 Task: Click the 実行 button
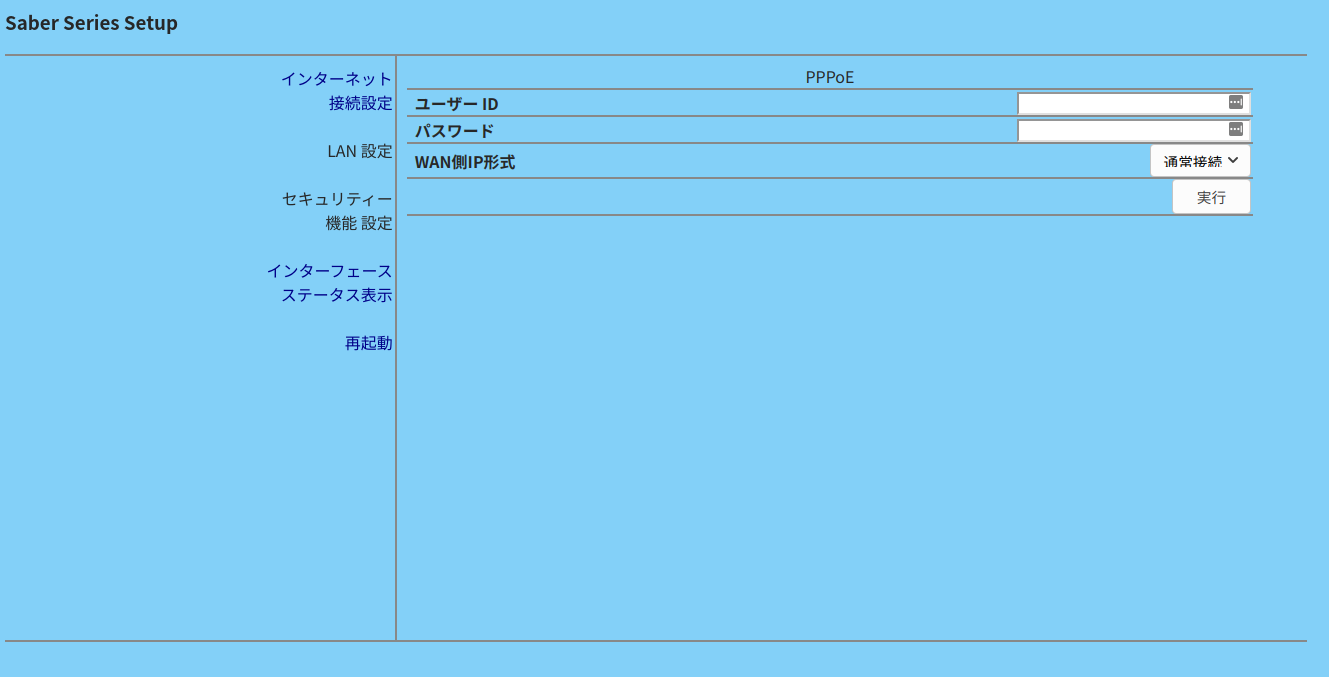(x=1211, y=197)
